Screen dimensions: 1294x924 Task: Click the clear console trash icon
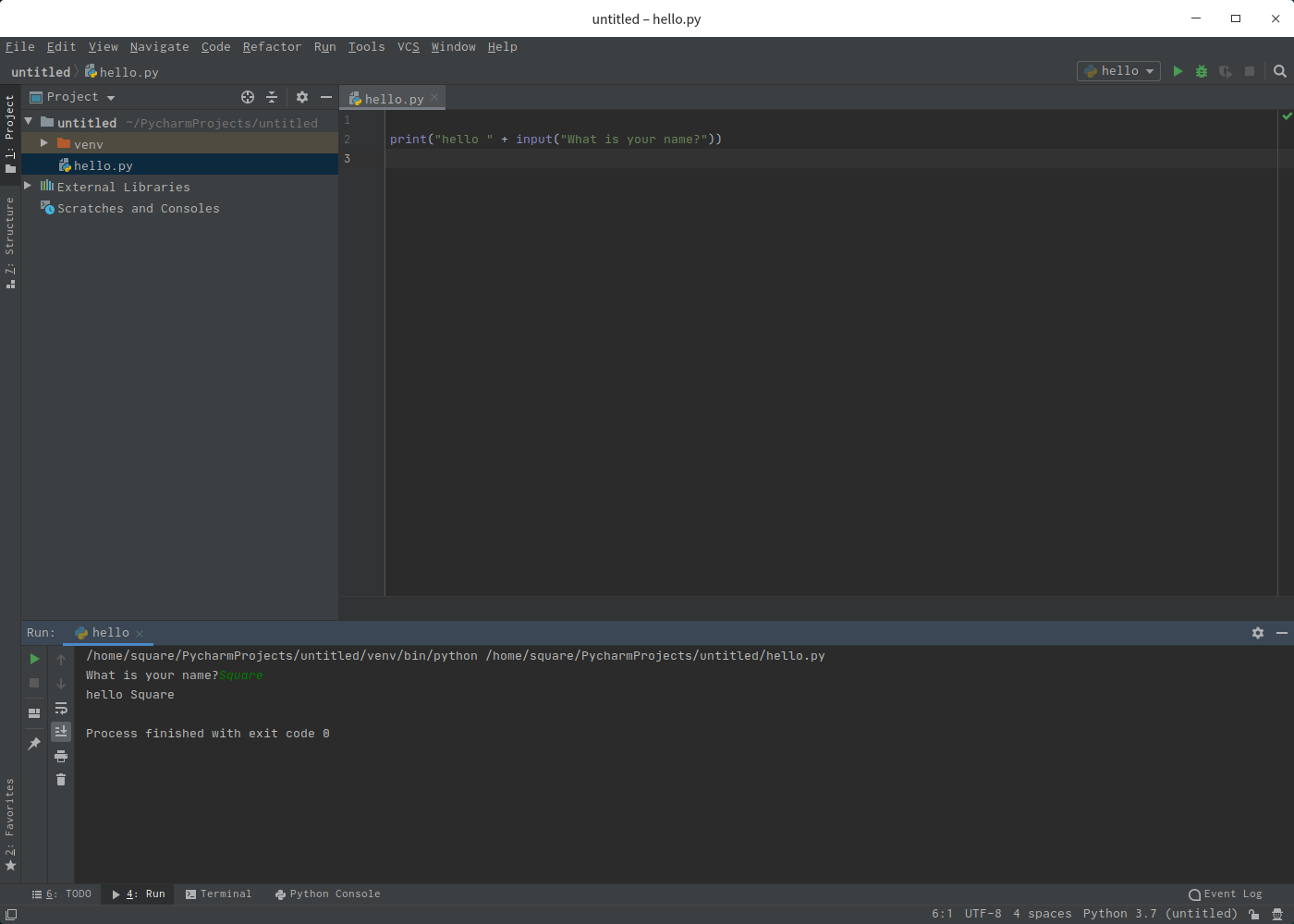click(61, 780)
